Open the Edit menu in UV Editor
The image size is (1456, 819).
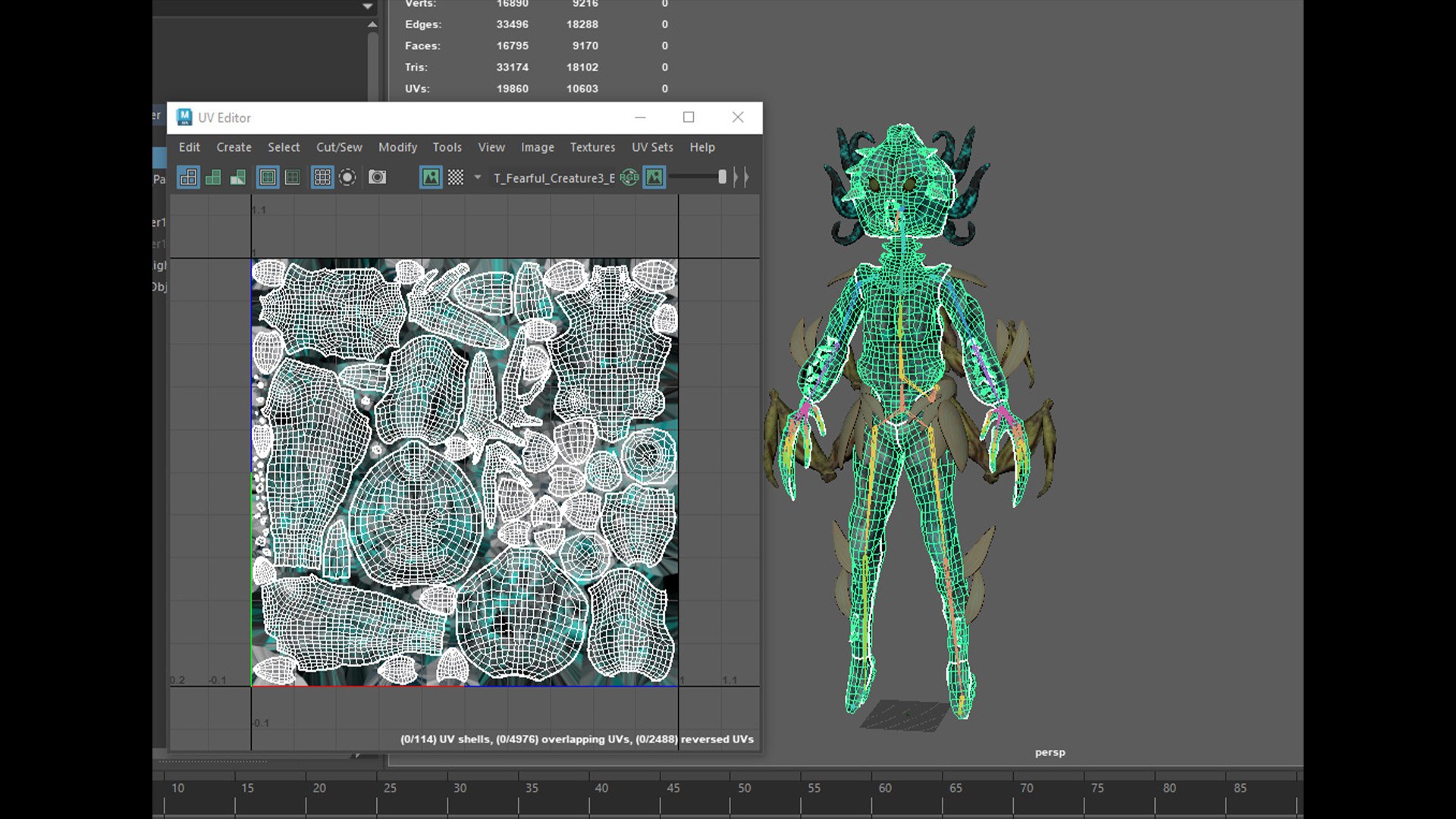[x=190, y=147]
